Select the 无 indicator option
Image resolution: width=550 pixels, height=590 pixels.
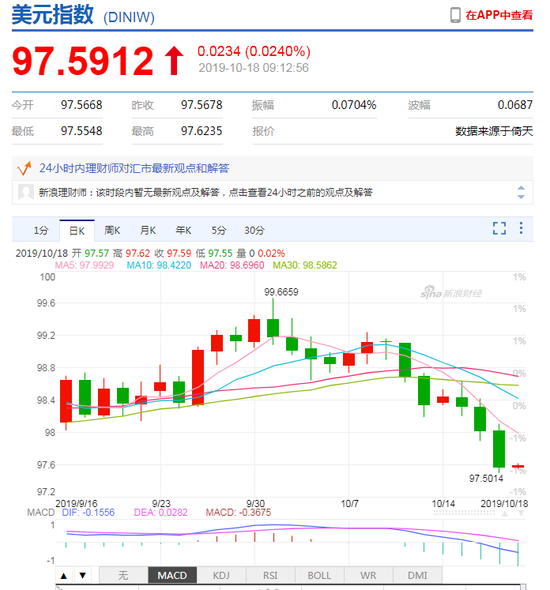pos(123,575)
